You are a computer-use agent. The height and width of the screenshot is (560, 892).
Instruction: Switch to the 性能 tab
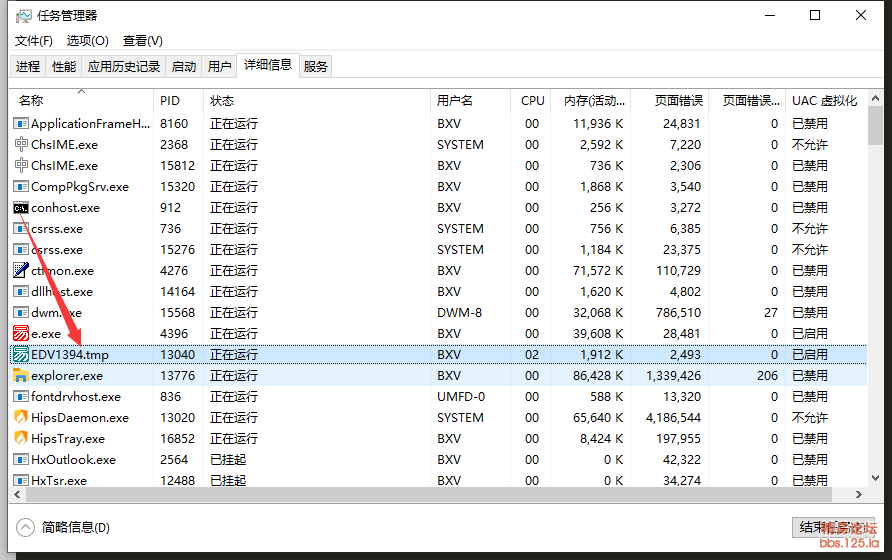tap(64, 67)
